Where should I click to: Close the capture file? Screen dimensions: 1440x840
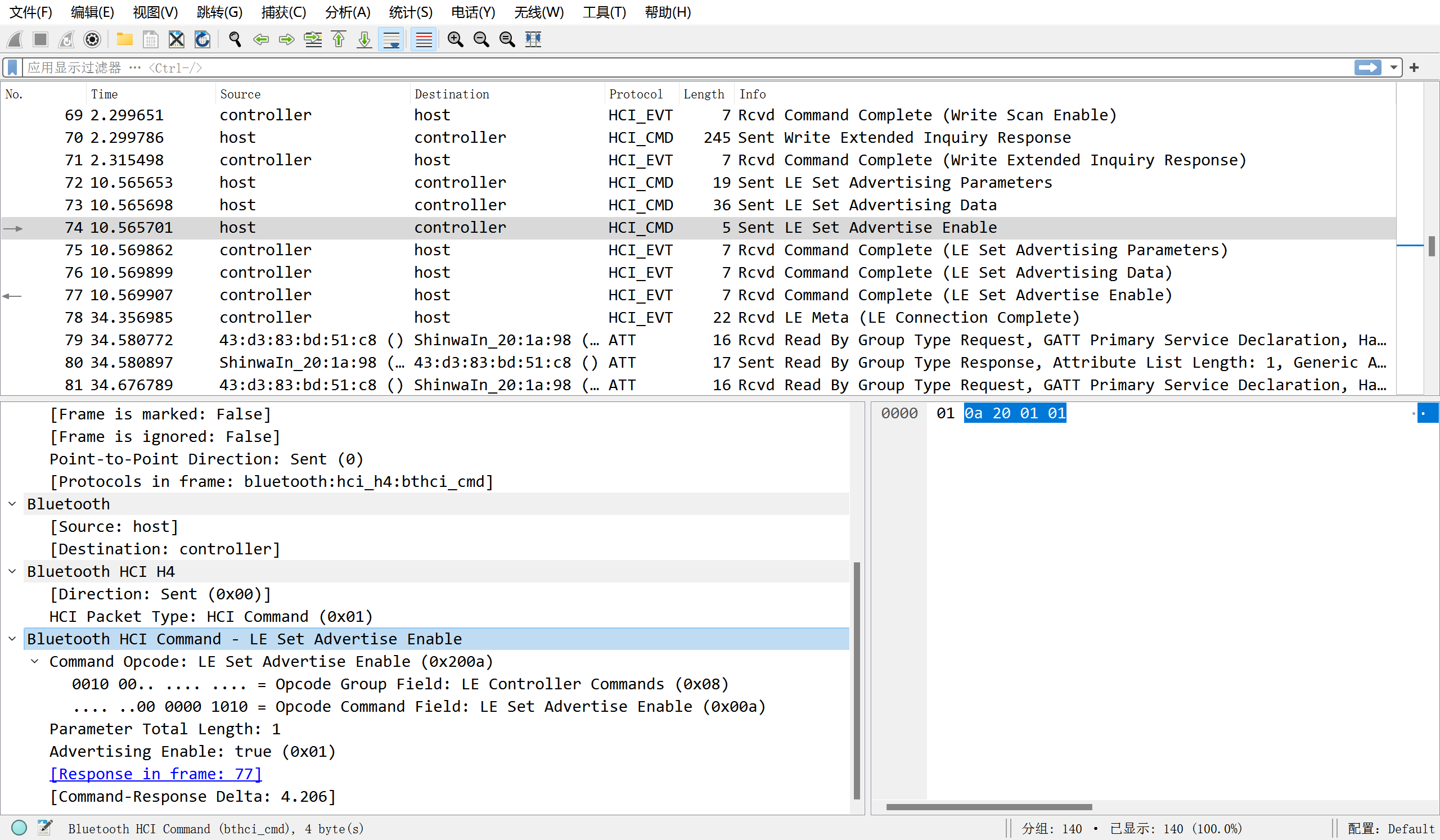(x=177, y=39)
